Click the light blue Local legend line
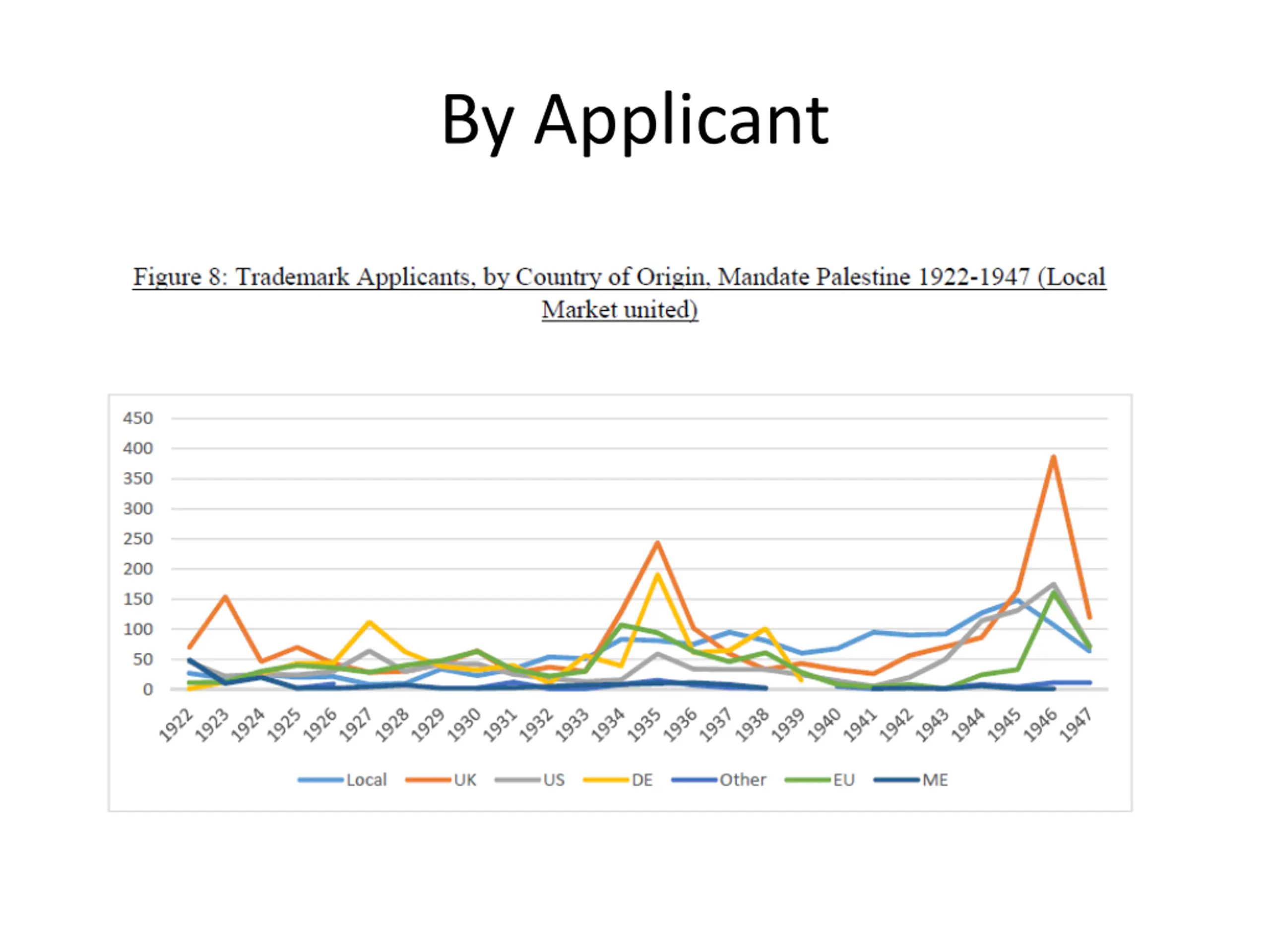Screen dimensions: 1270x952 (320, 780)
